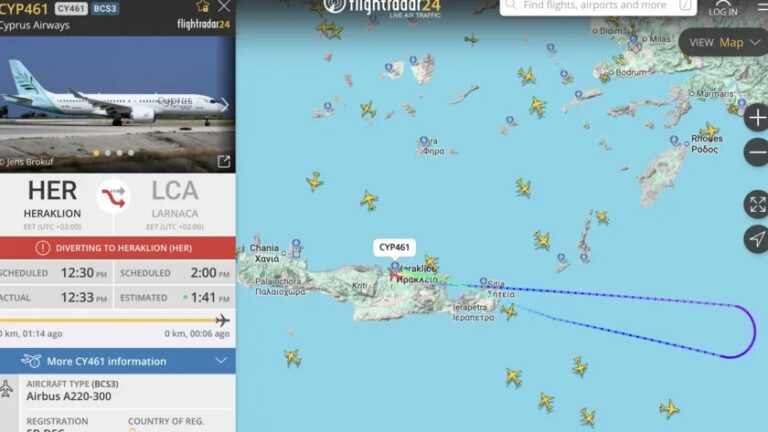Show the next aircraft photo with the arrow

pyautogui.click(x=224, y=104)
